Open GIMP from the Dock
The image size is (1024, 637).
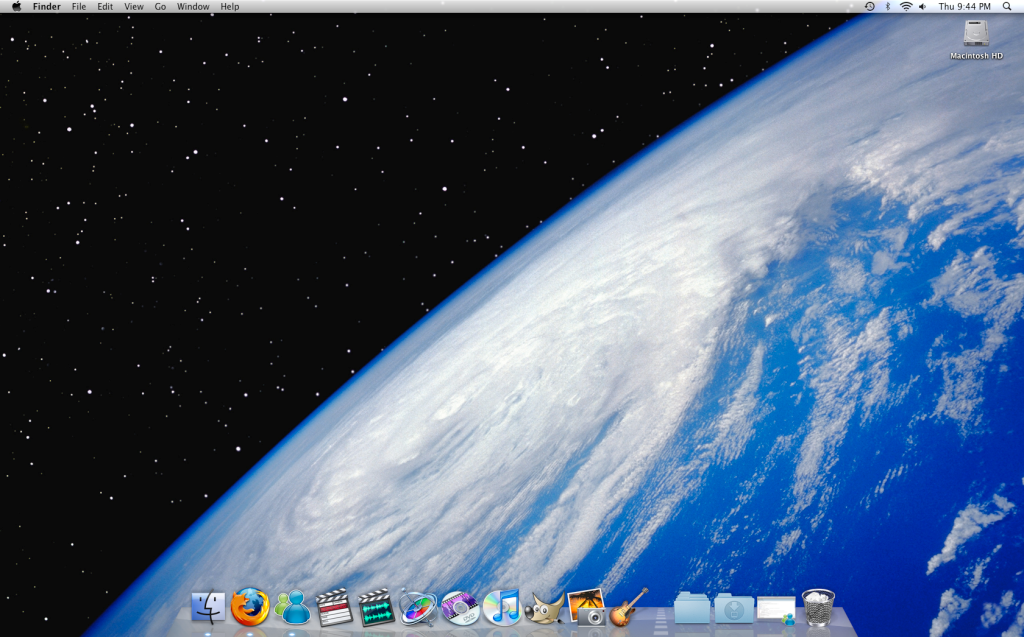tap(544, 608)
